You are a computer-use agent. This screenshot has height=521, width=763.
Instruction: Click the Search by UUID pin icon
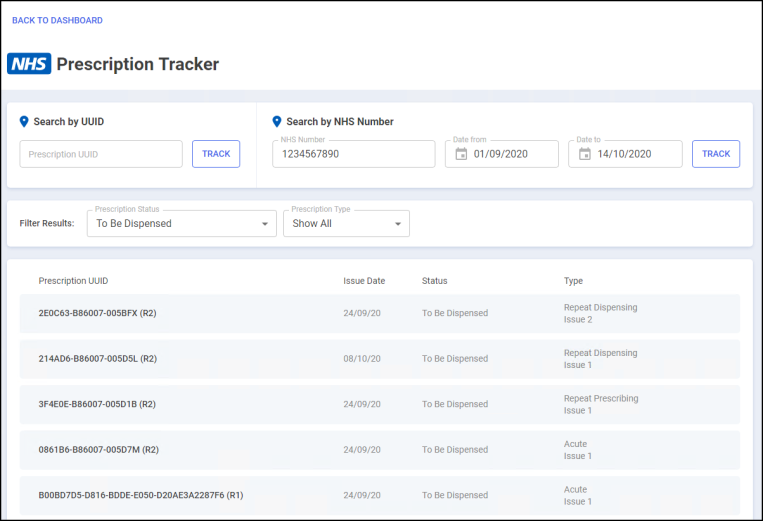pyautogui.click(x=25, y=121)
